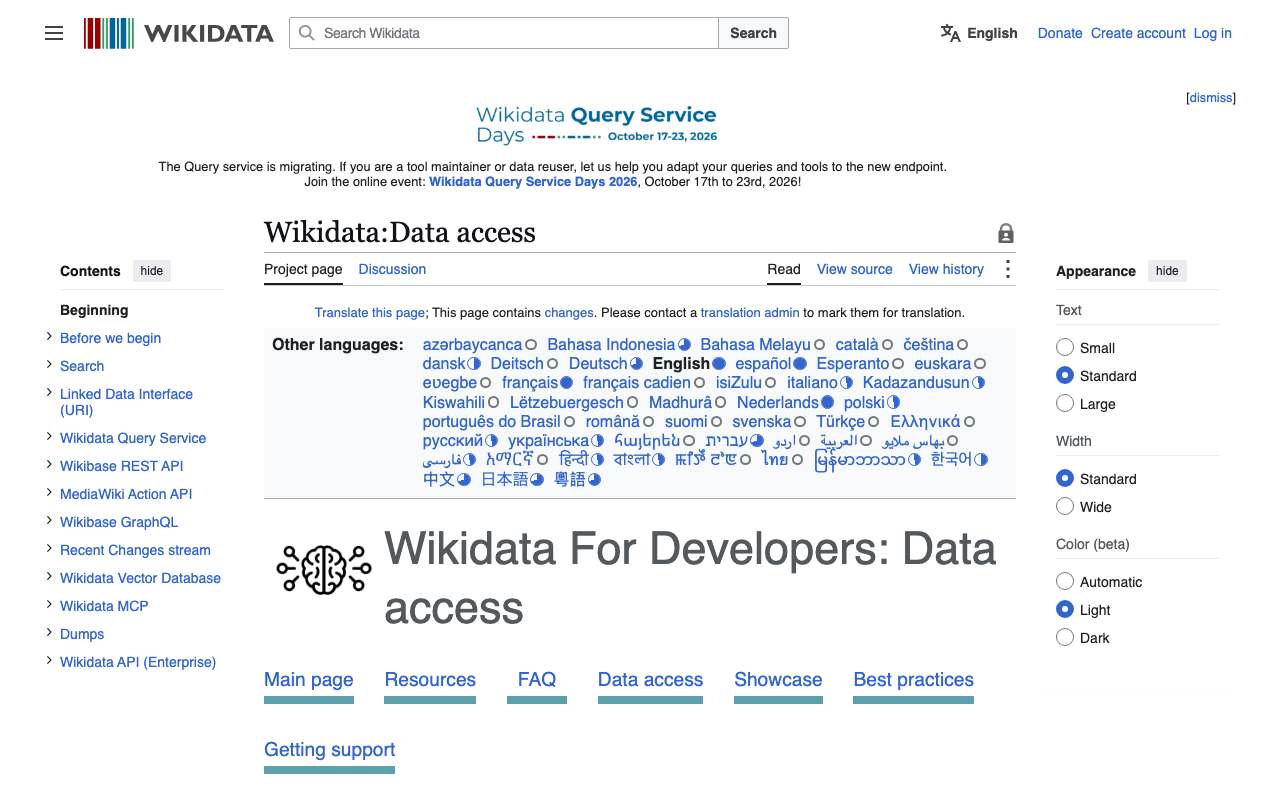Image resolution: width=1280 pixels, height=800 pixels.
Task: Click the language translate icon
Action: coord(950,33)
